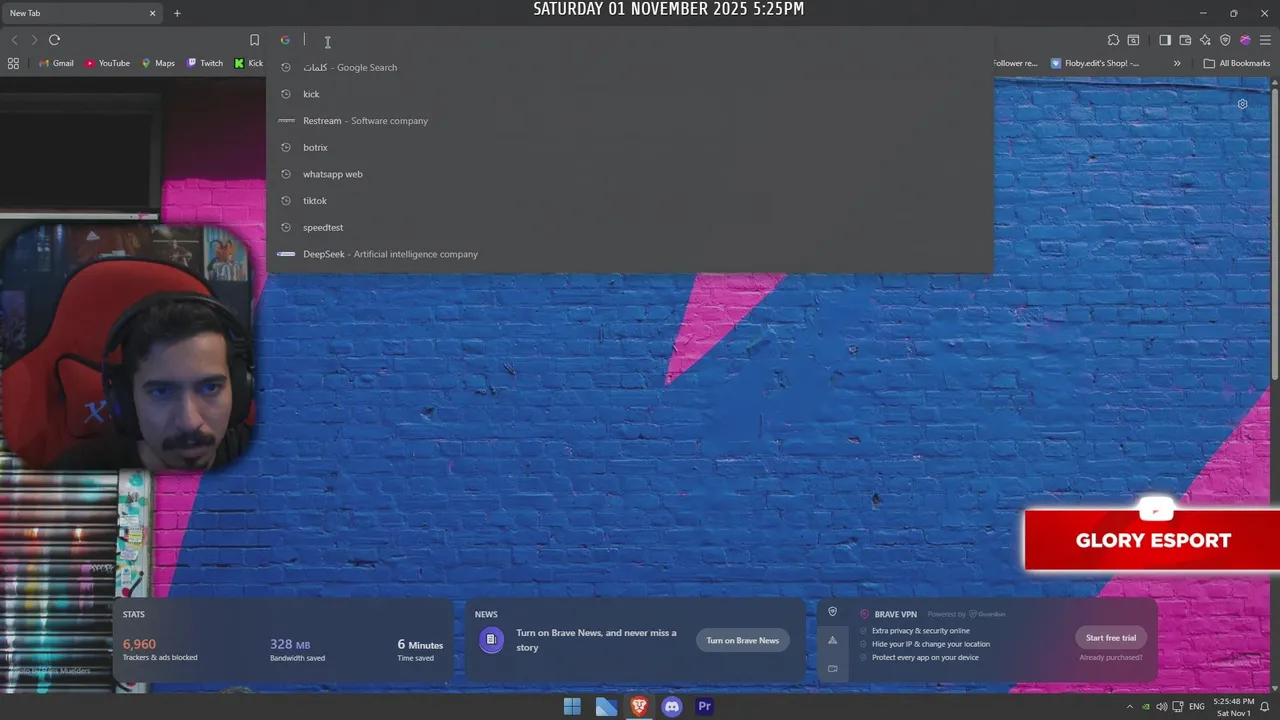Screen dimensions: 1280x720
Task: Select the Arabic Google Search suggestion
Action: pos(630,67)
